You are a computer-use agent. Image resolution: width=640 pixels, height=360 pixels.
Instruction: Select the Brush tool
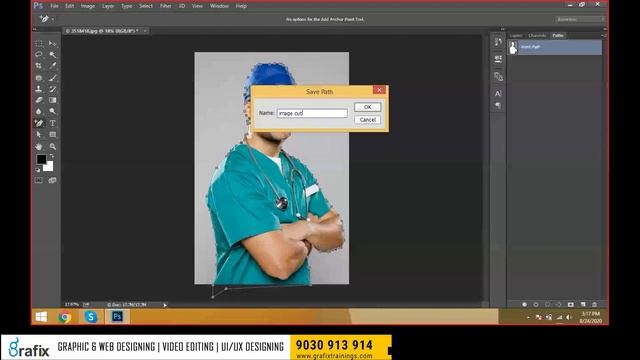point(52,78)
